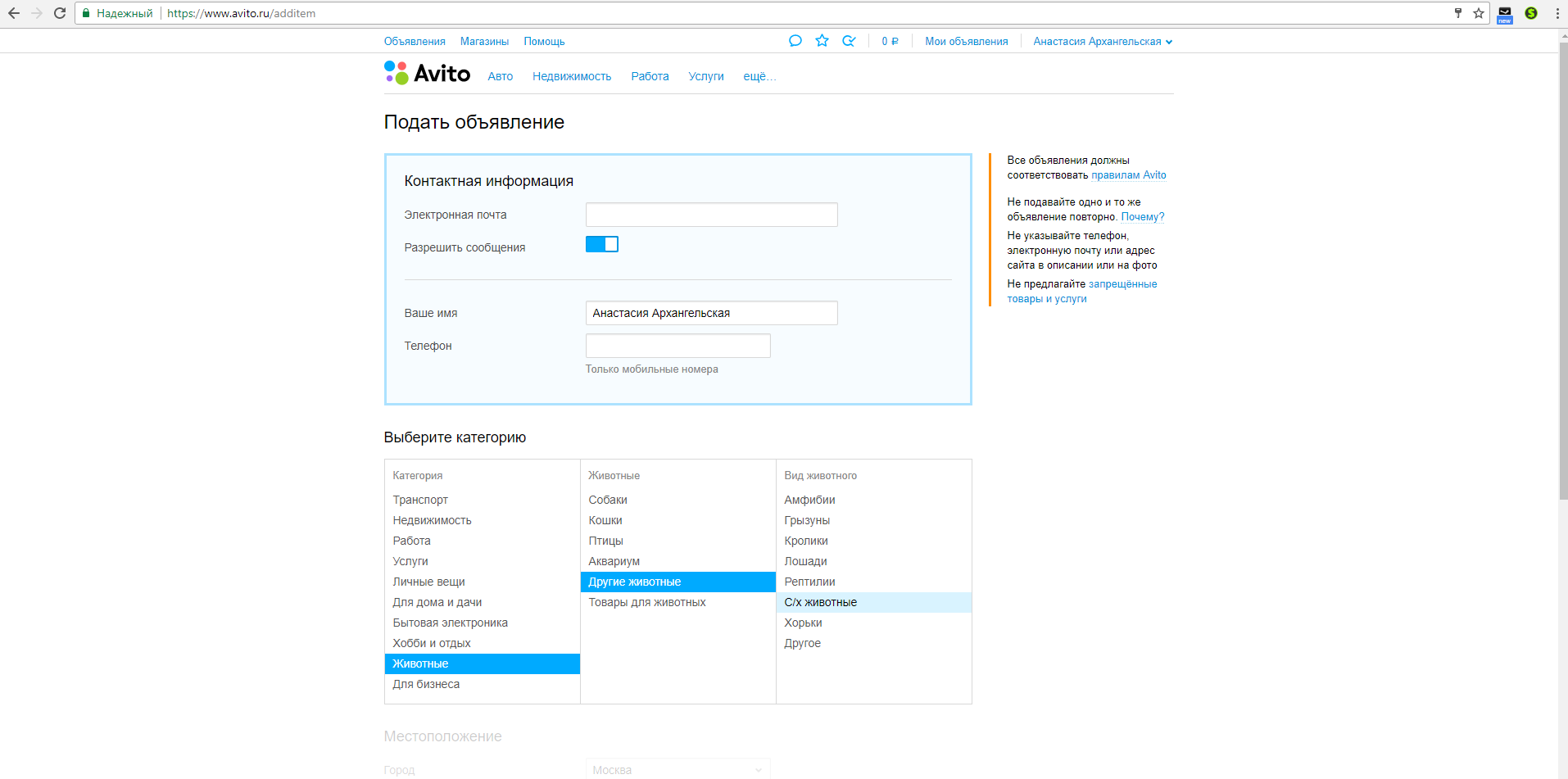The image size is (1568, 779).
Task: Open the Недвижимость section
Action: coord(572,76)
